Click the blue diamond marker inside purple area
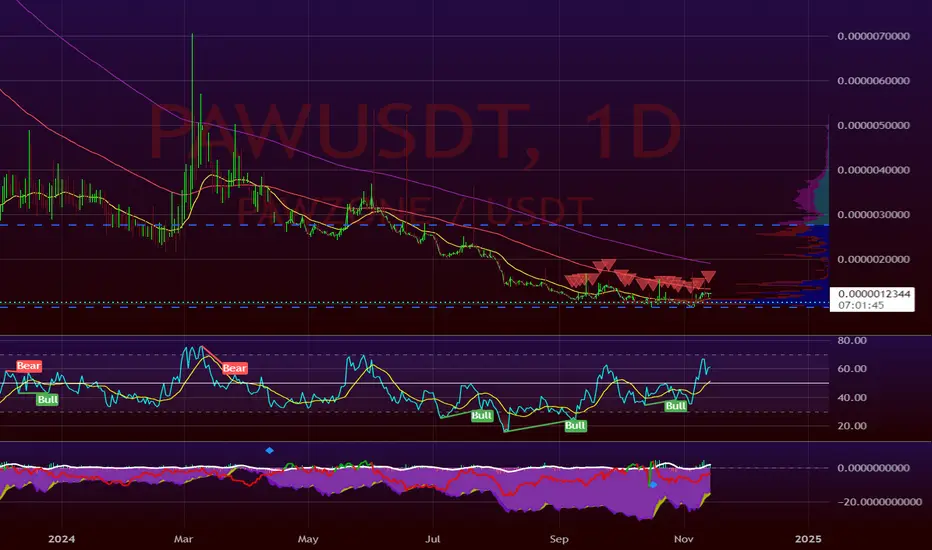 coord(653,485)
